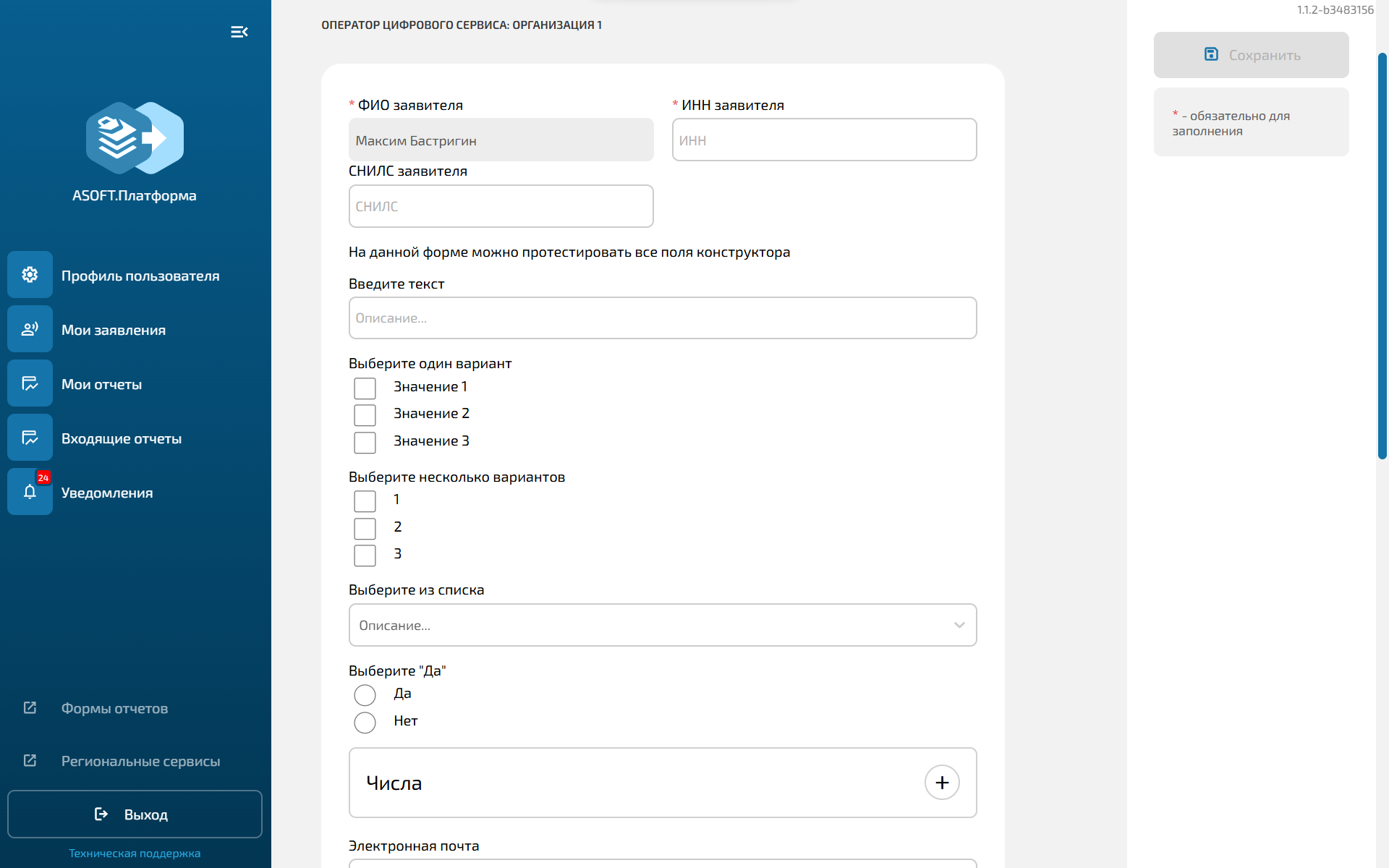
Task: Click the Incoming reports chart icon
Action: tap(30, 438)
